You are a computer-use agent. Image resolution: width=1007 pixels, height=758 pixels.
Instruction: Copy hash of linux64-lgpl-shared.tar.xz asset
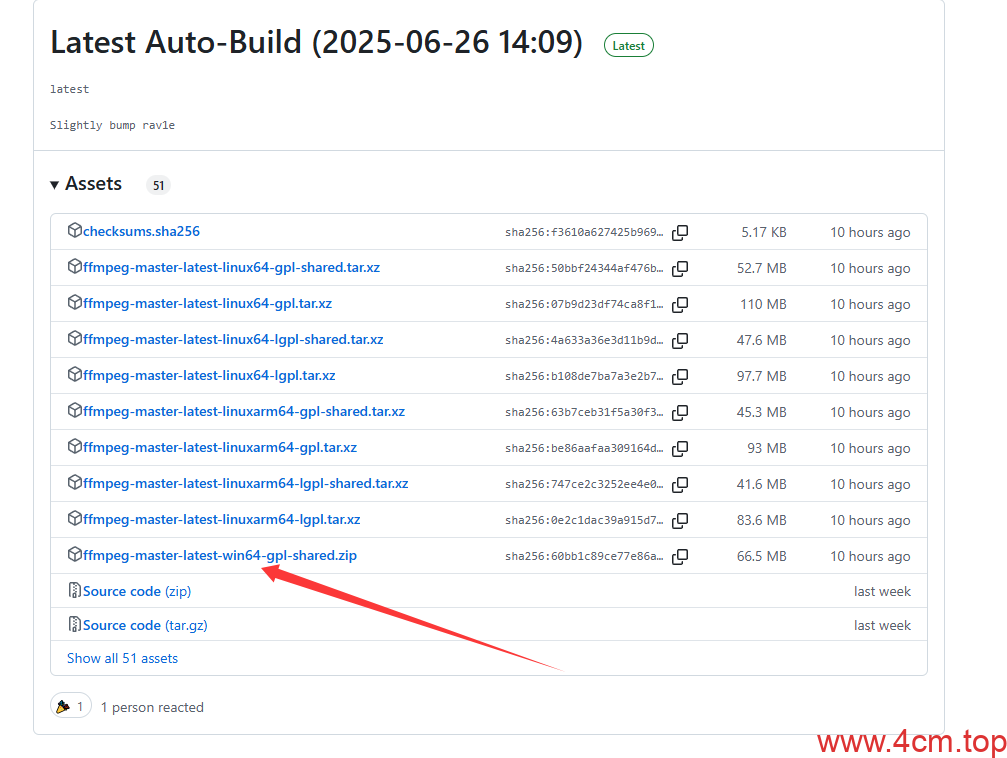pyautogui.click(x=680, y=340)
